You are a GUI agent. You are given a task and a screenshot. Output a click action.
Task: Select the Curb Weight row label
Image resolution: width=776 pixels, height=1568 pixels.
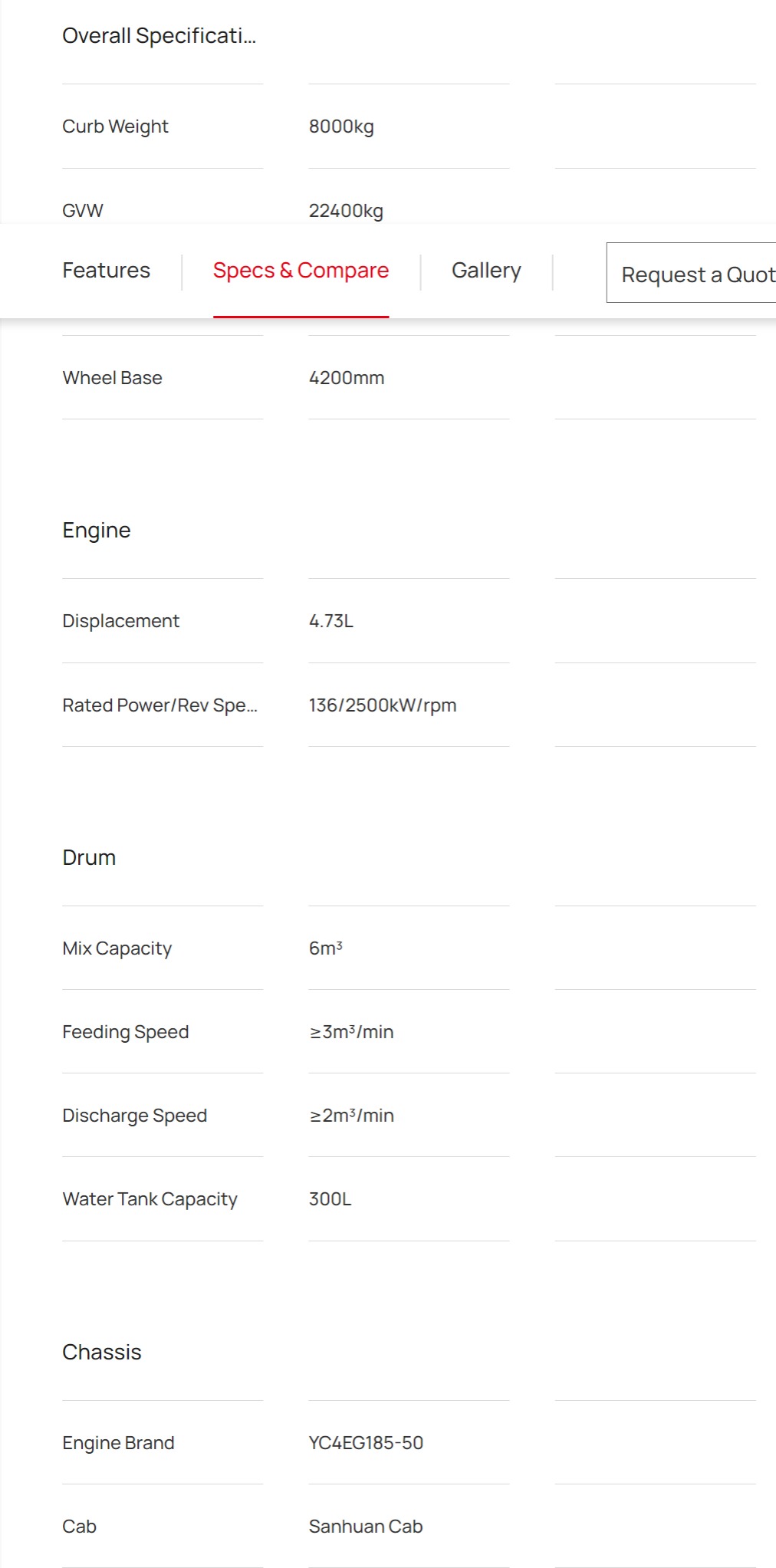tap(115, 127)
